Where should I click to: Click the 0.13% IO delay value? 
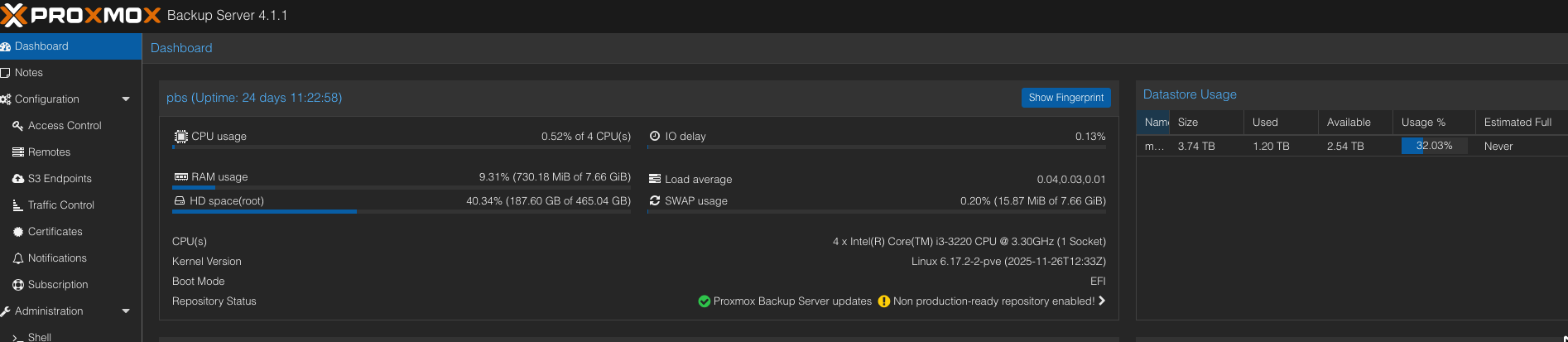(x=1090, y=137)
